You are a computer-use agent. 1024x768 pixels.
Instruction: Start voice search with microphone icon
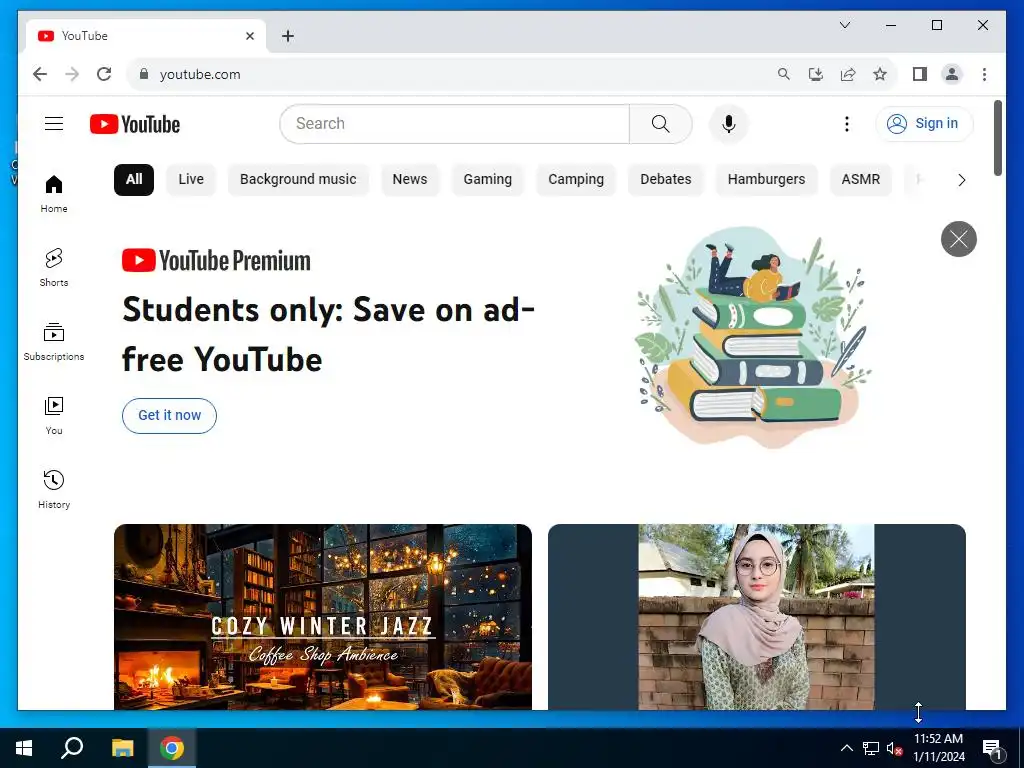729,123
